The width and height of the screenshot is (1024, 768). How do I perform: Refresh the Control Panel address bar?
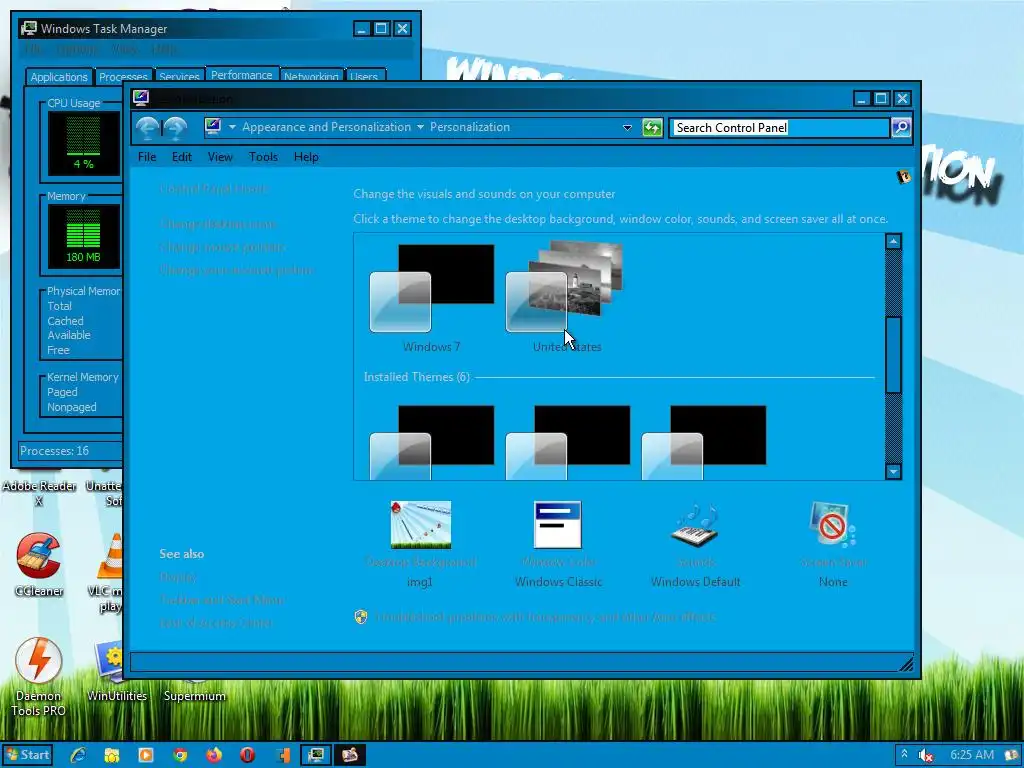pyautogui.click(x=652, y=127)
